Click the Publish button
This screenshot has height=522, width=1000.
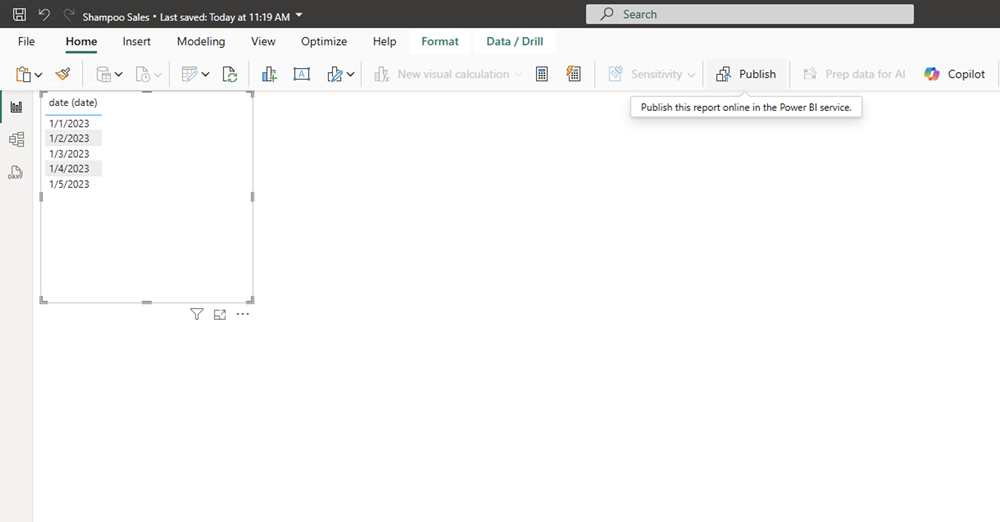click(746, 74)
